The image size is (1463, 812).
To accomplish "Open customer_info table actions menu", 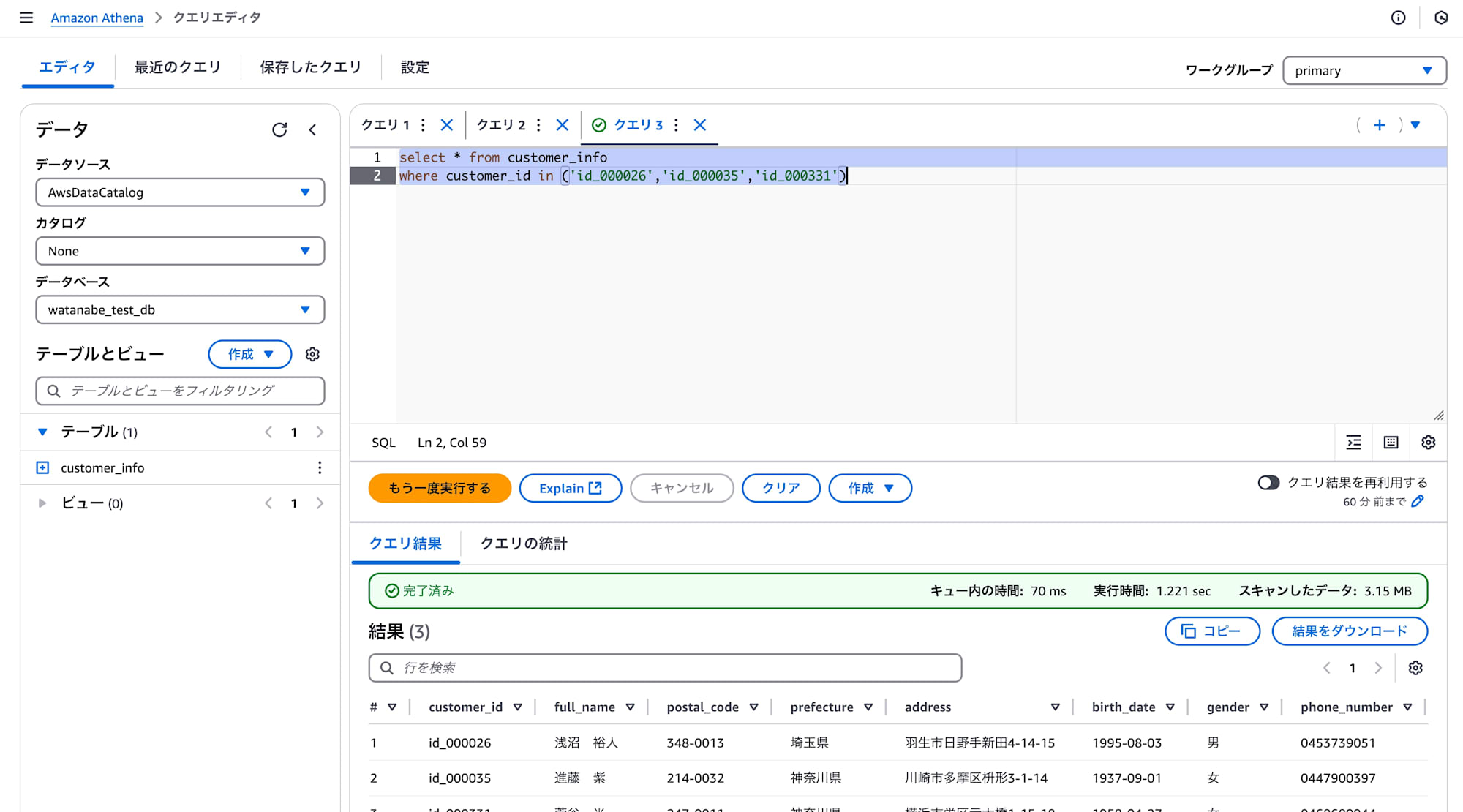I will pyautogui.click(x=320, y=467).
